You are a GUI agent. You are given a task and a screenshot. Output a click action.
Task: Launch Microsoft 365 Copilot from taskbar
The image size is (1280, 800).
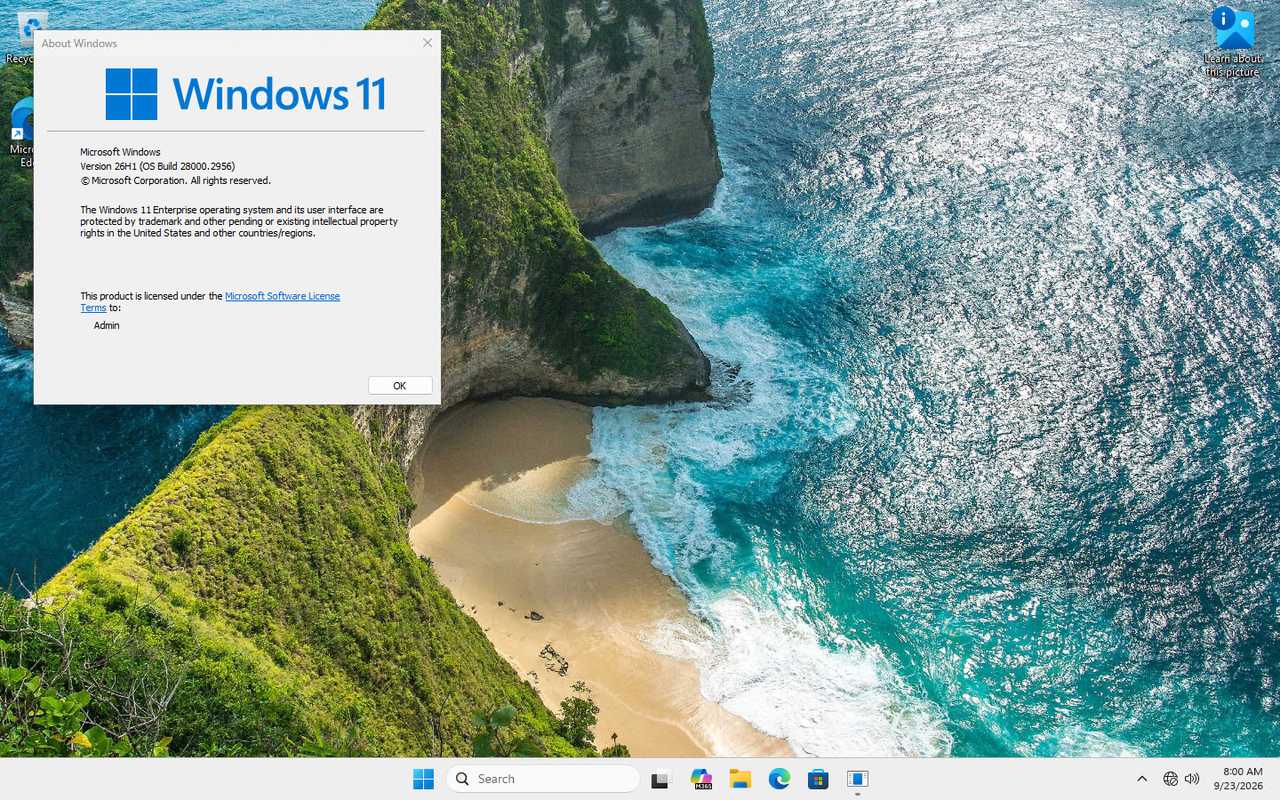pos(701,779)
